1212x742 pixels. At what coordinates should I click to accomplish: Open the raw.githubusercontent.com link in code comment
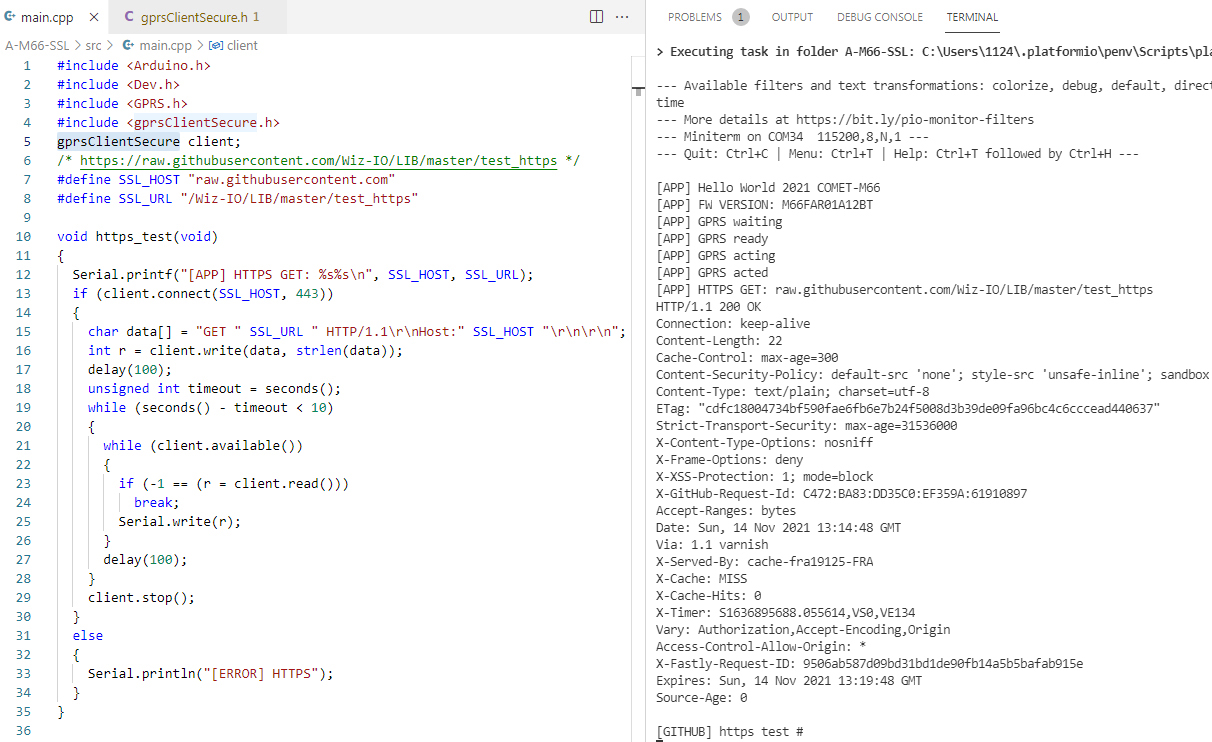tap(318, 160)
